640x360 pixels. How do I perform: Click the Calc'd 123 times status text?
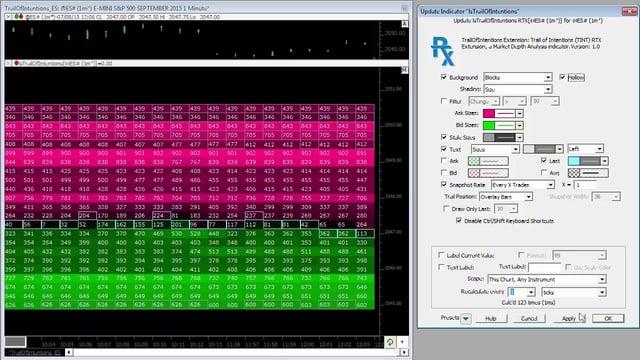coord(528,303)
